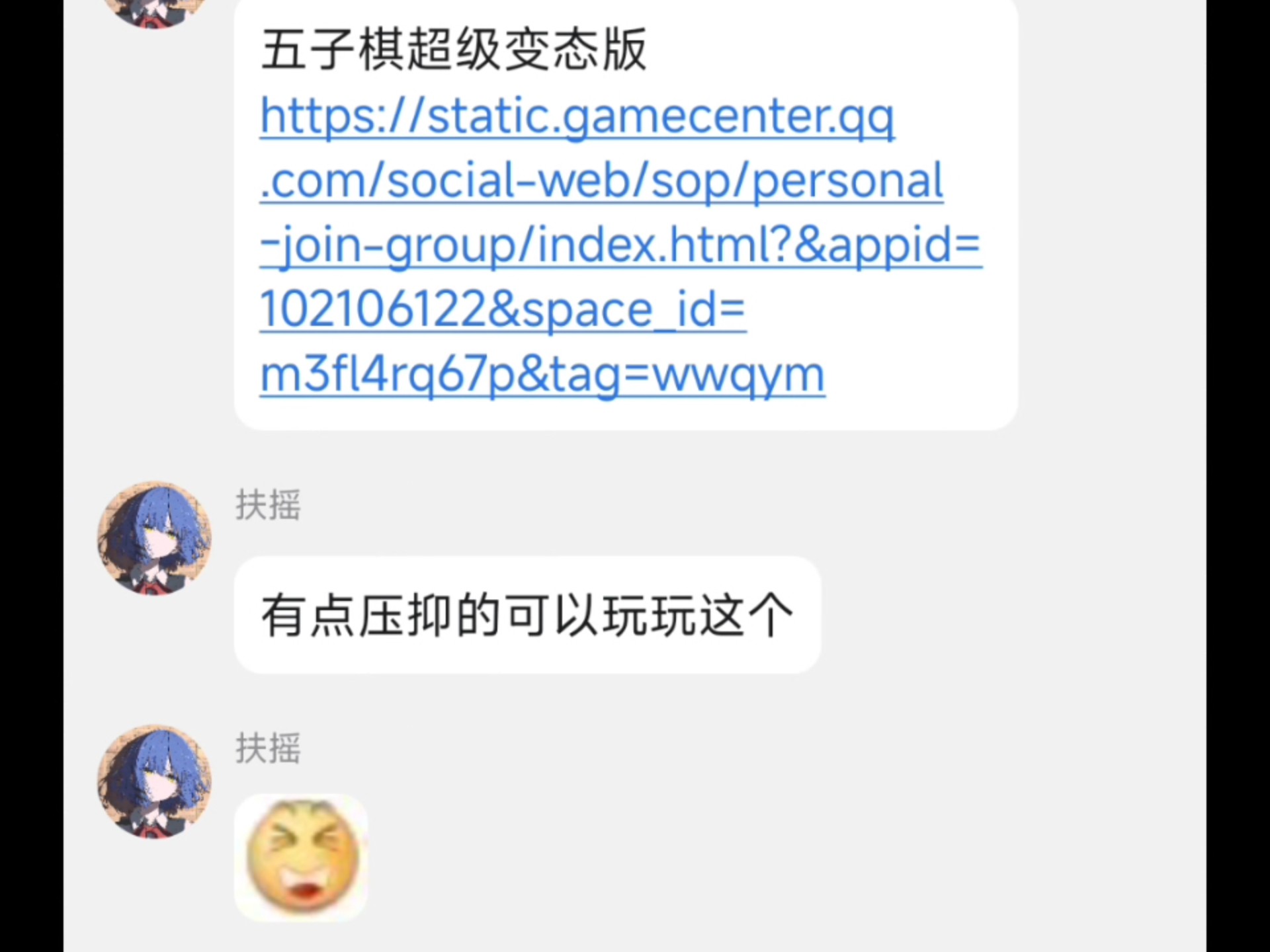Click the https://static.gamecenter.qq link line
1270x952 pixels.
pyautogui.click(x=577, y=117)
